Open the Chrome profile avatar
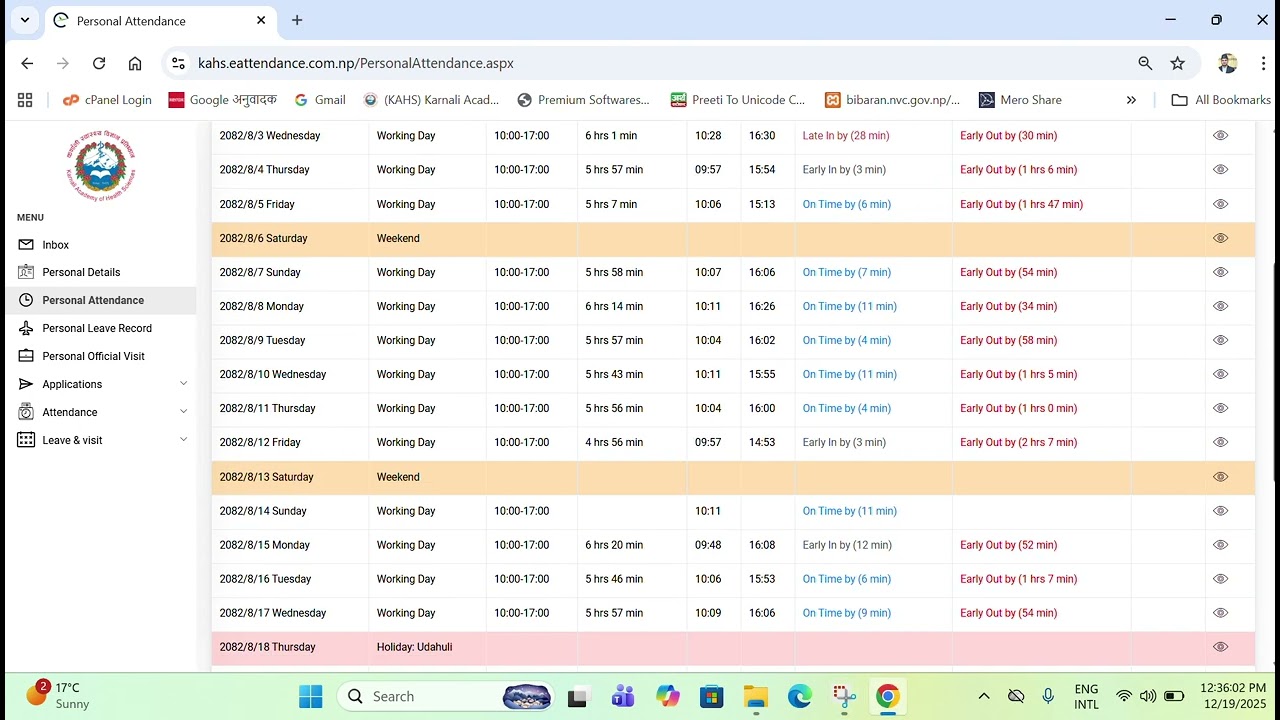Image resolution: width=1280 pixels, height=720 pixels. [x=1228, y=63]
